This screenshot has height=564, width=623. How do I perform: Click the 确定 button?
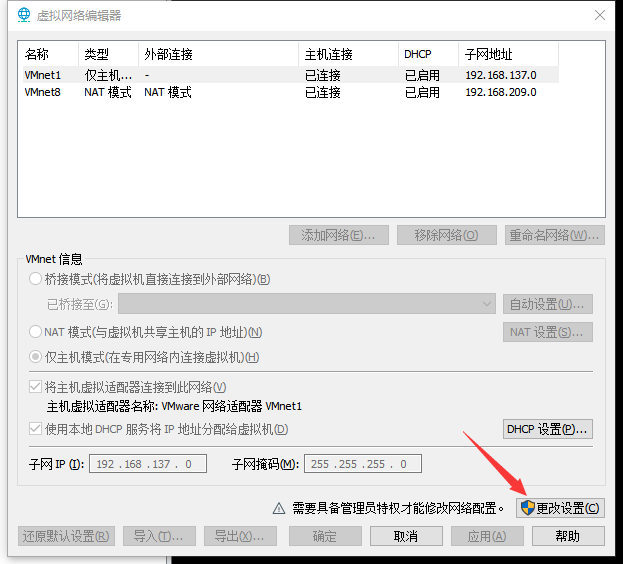tap(325, 536)
